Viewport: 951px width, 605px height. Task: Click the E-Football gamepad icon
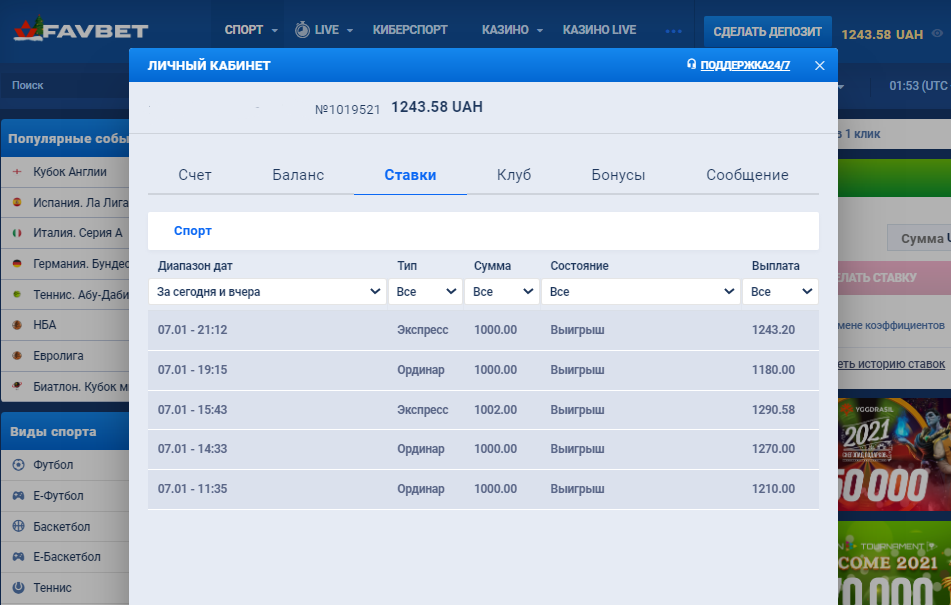(18, 496)
